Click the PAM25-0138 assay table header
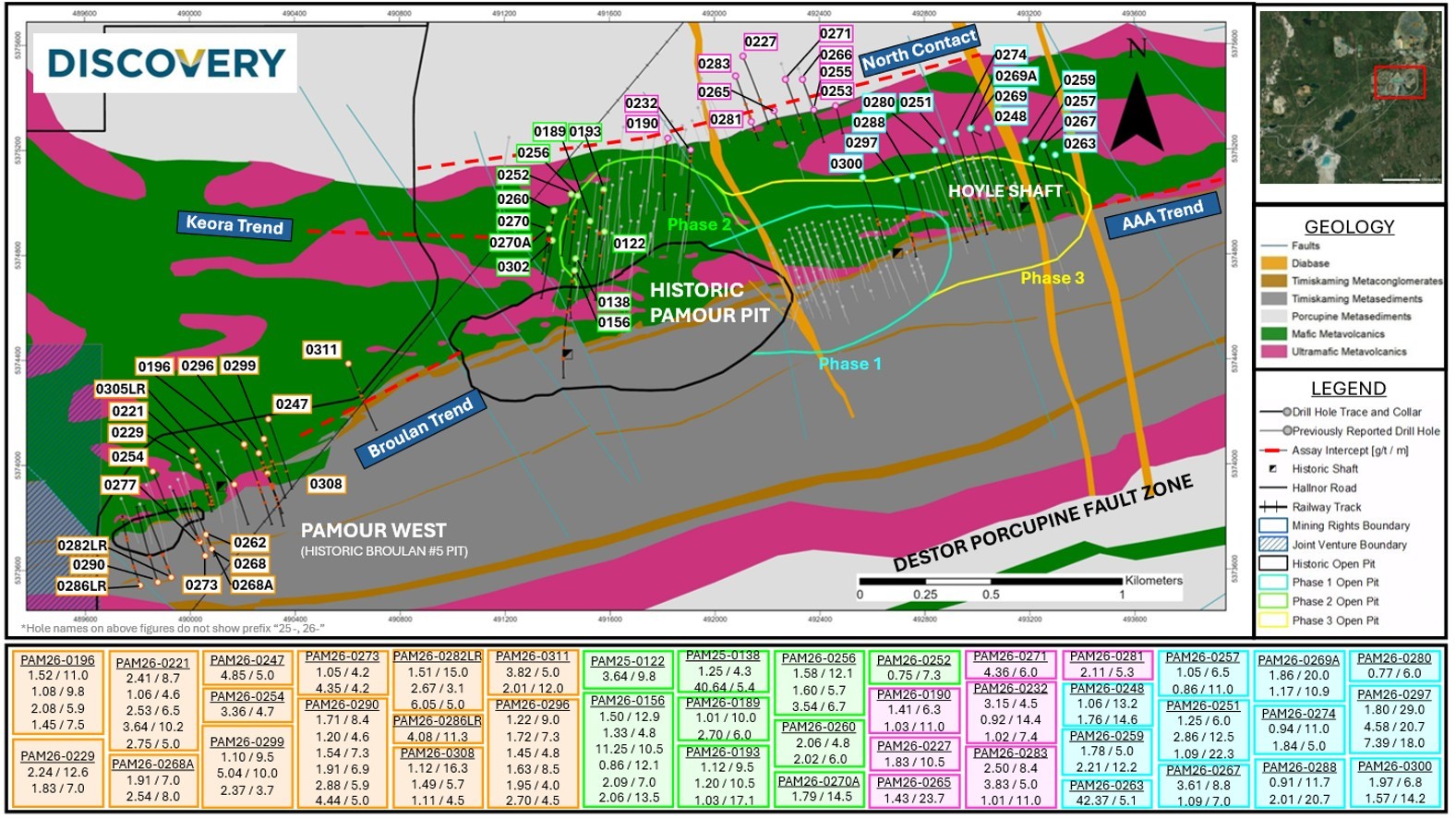 [x=722, y=656]
